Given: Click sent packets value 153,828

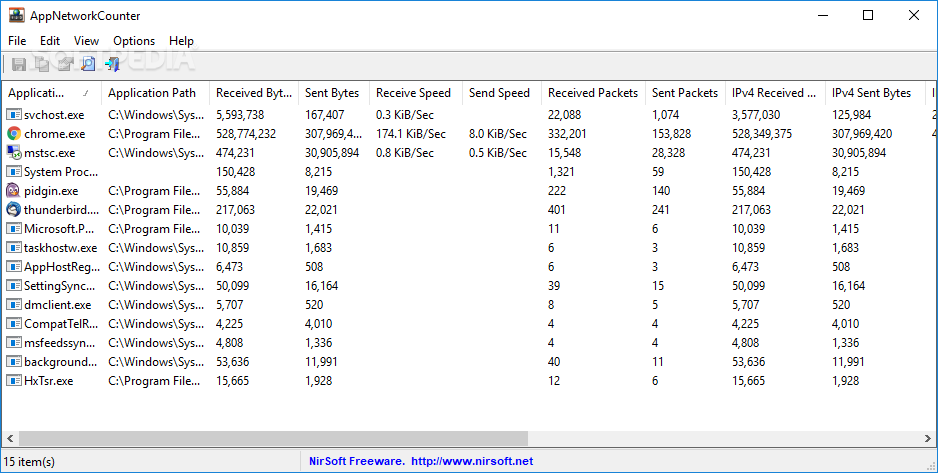Looking at the screenshot, I should [672, 134].
